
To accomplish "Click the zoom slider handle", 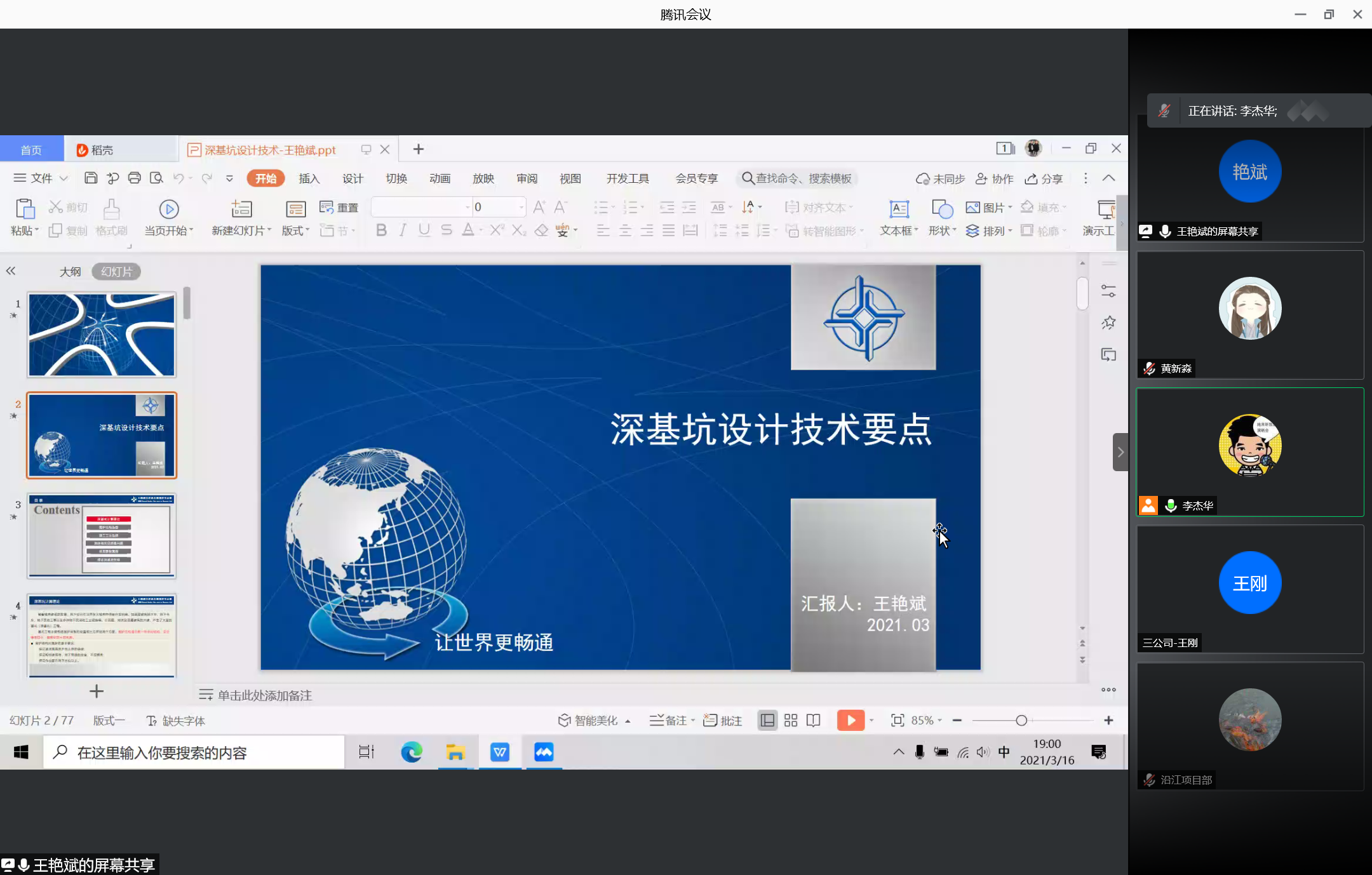I will pyautogui.click(x=1021, y=720).
